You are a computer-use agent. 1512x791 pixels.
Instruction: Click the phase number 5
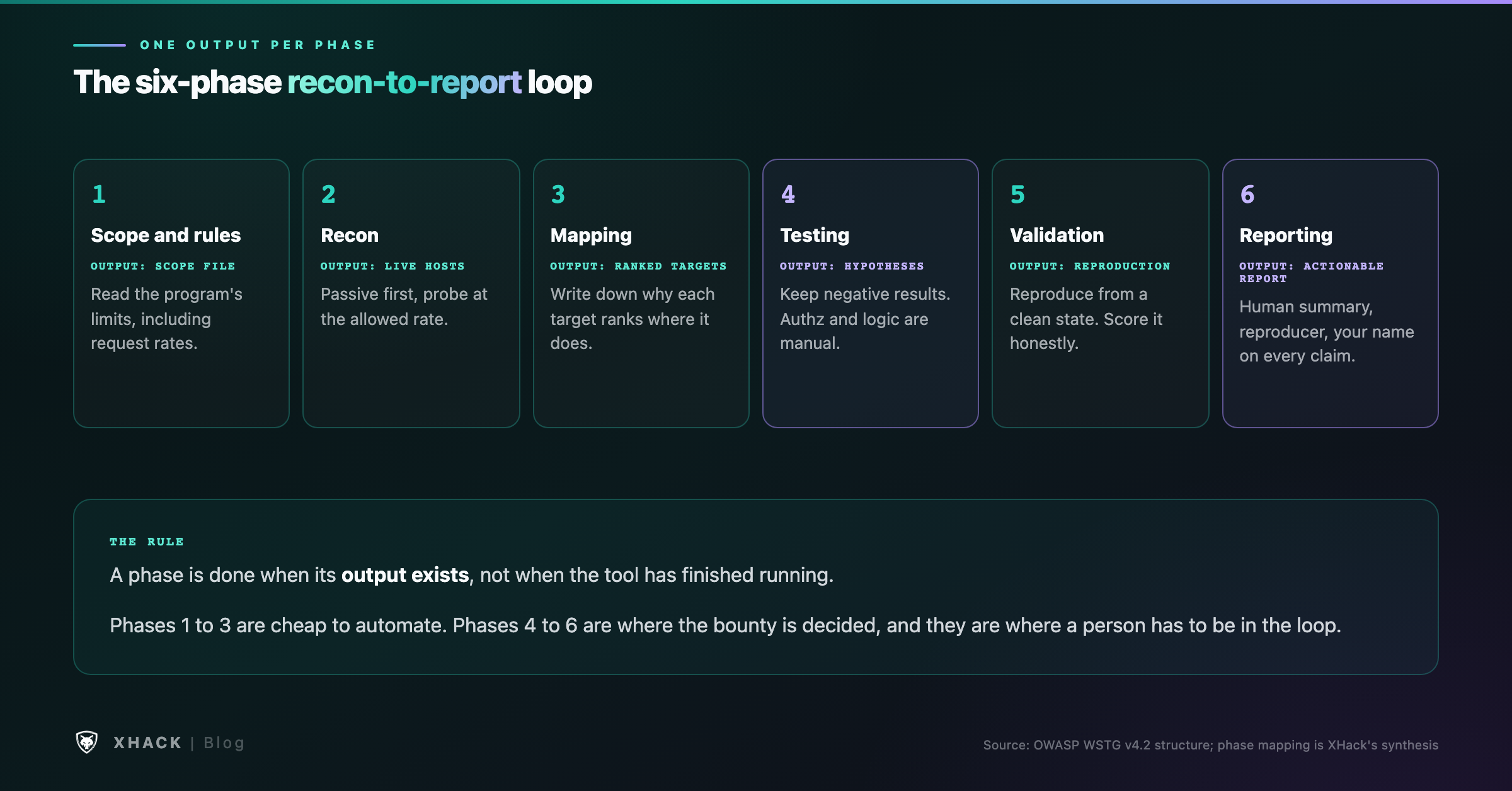coord(1017,194)
